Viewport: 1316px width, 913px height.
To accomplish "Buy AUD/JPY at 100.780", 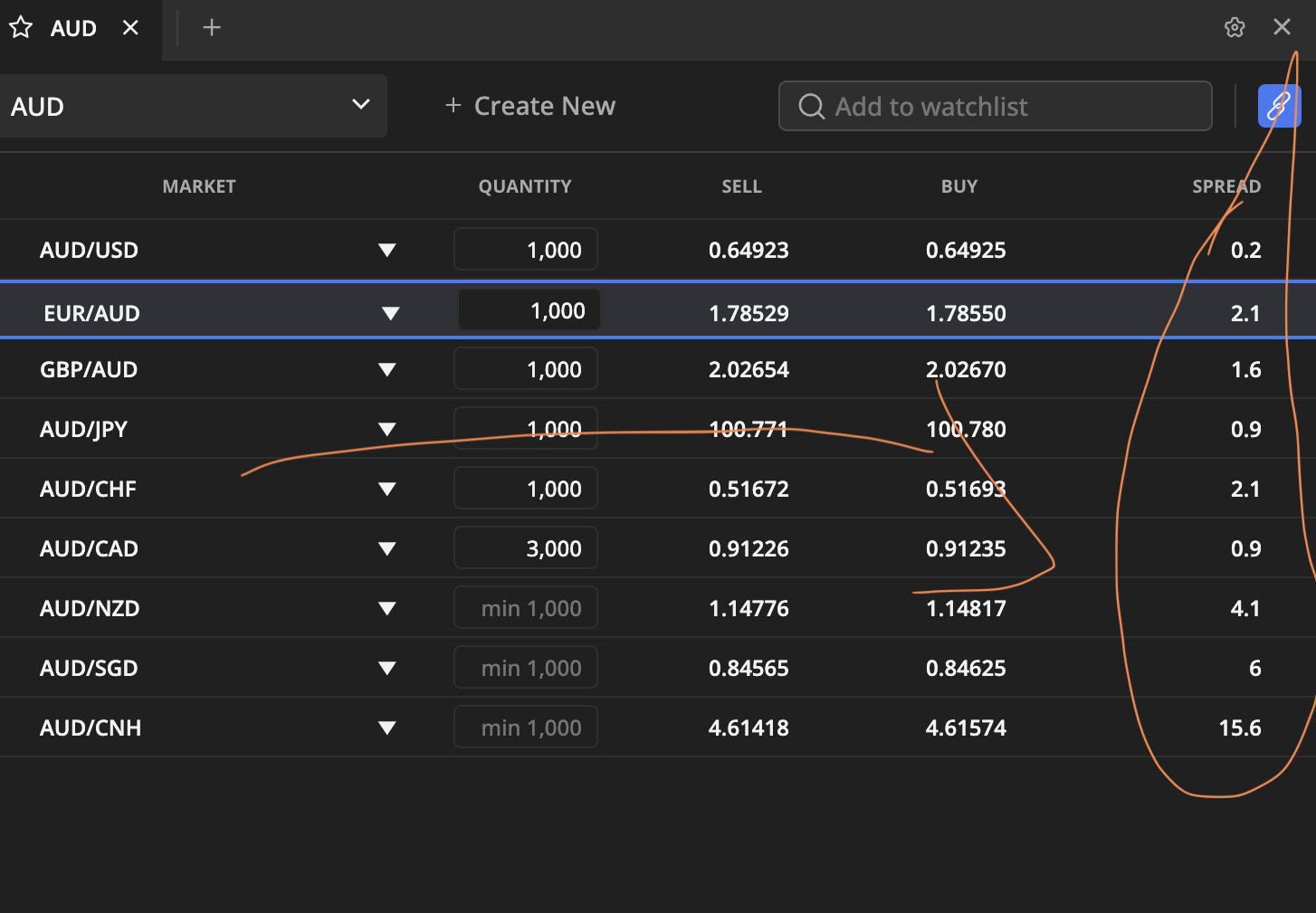I will [966, 429].
